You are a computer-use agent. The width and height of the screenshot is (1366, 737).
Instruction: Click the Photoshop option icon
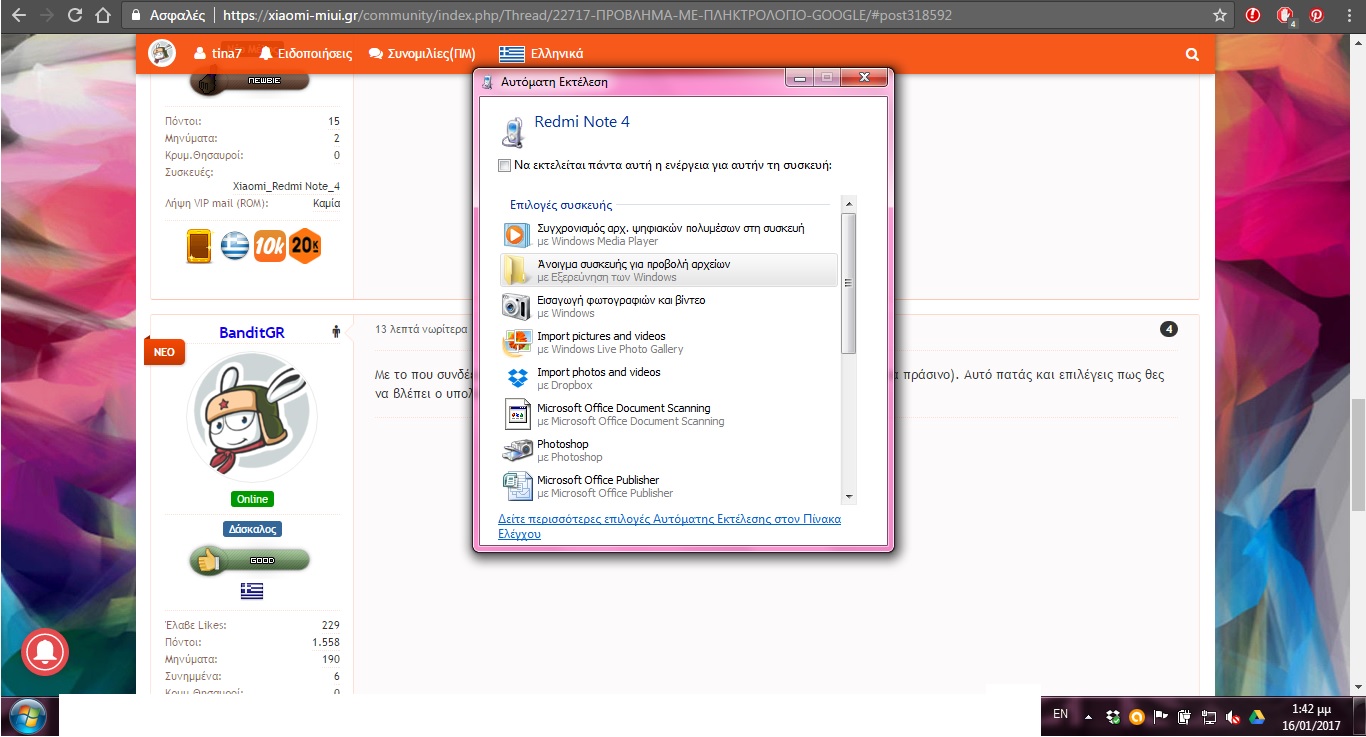pos(516,451)
